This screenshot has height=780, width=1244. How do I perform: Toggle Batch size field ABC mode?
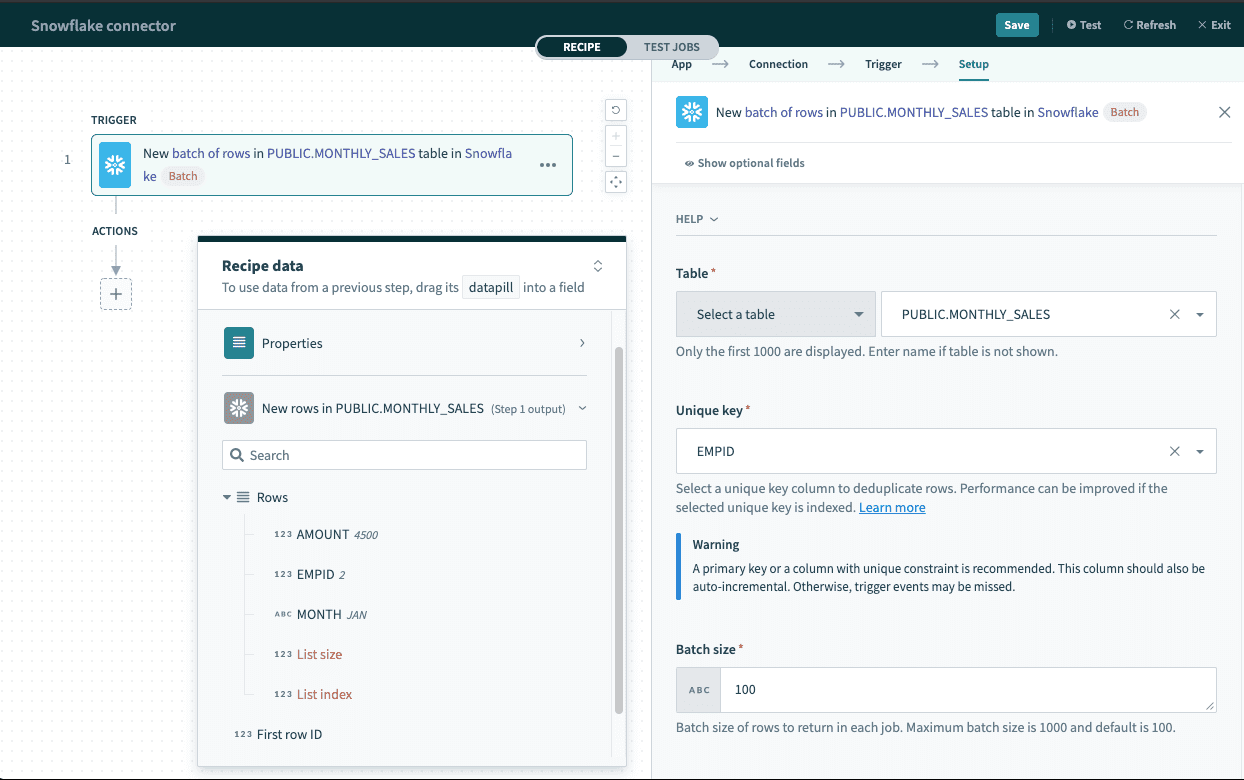pyautogui.click(x=699, y=690)
